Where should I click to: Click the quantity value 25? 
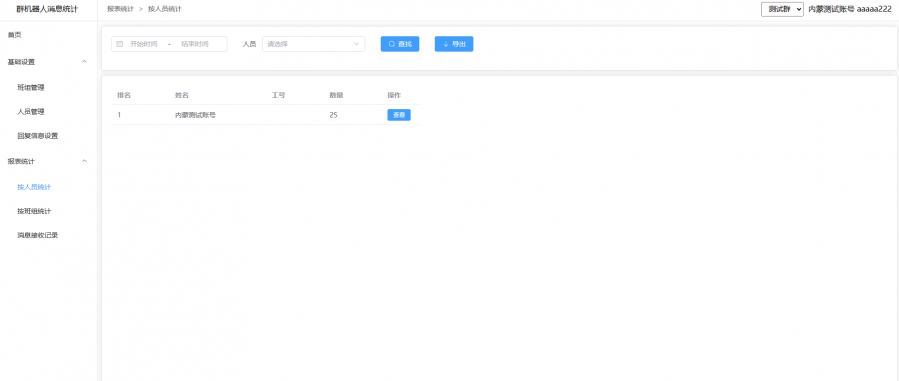334,115
